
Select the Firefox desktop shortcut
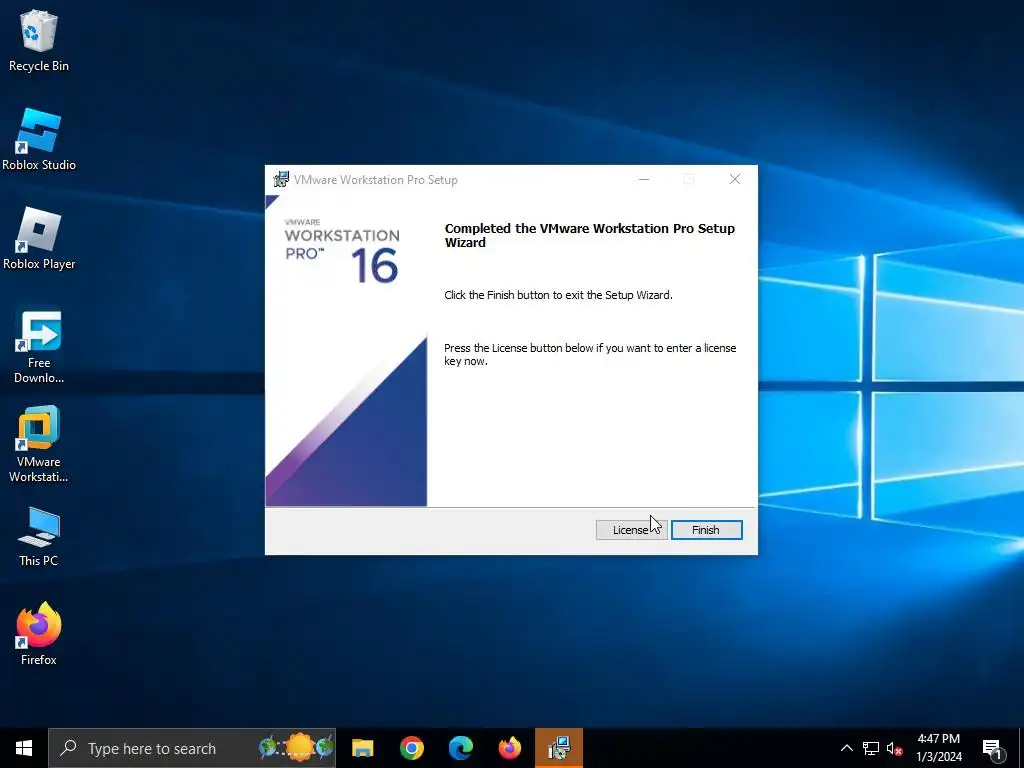[x=39, y=633]
